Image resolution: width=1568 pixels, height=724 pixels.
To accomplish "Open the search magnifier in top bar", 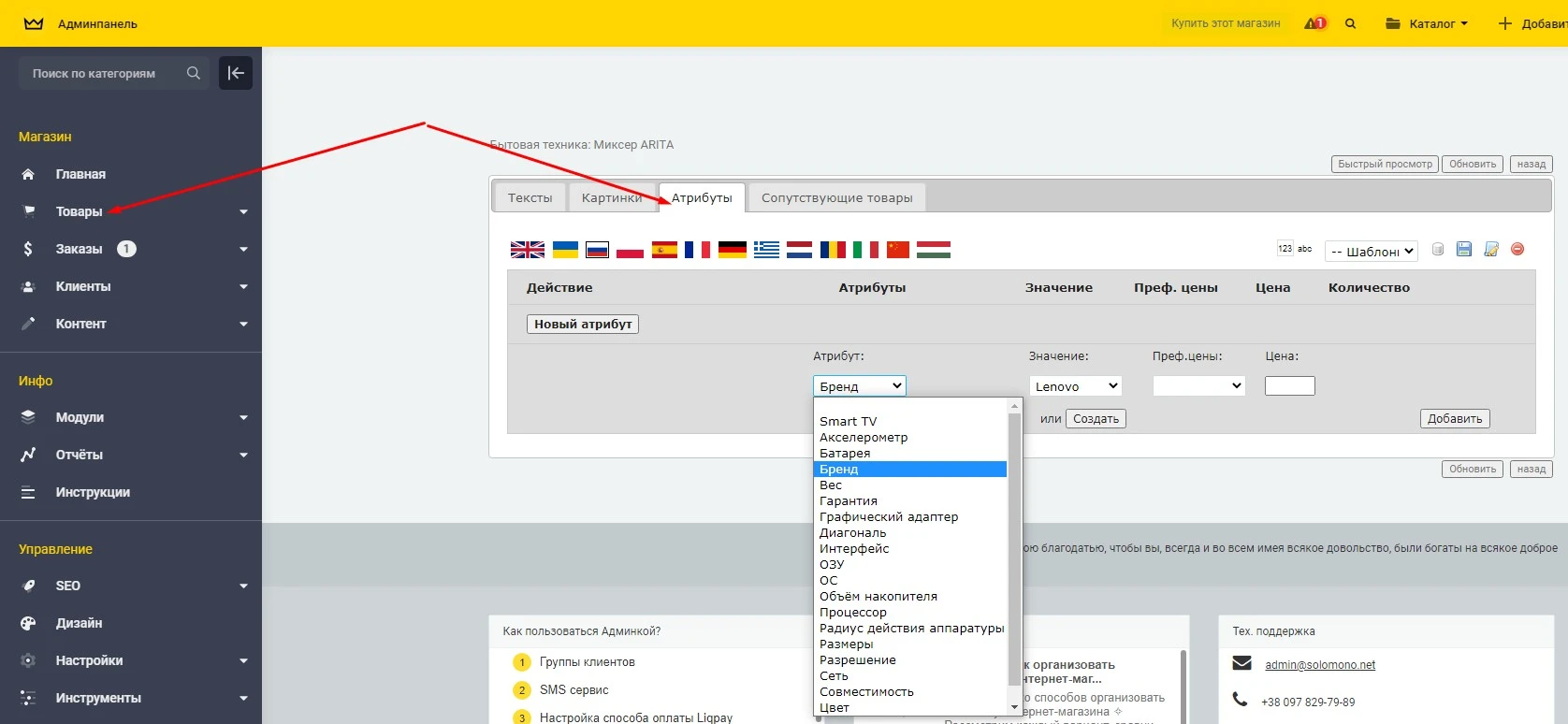I will (1350, 23).
